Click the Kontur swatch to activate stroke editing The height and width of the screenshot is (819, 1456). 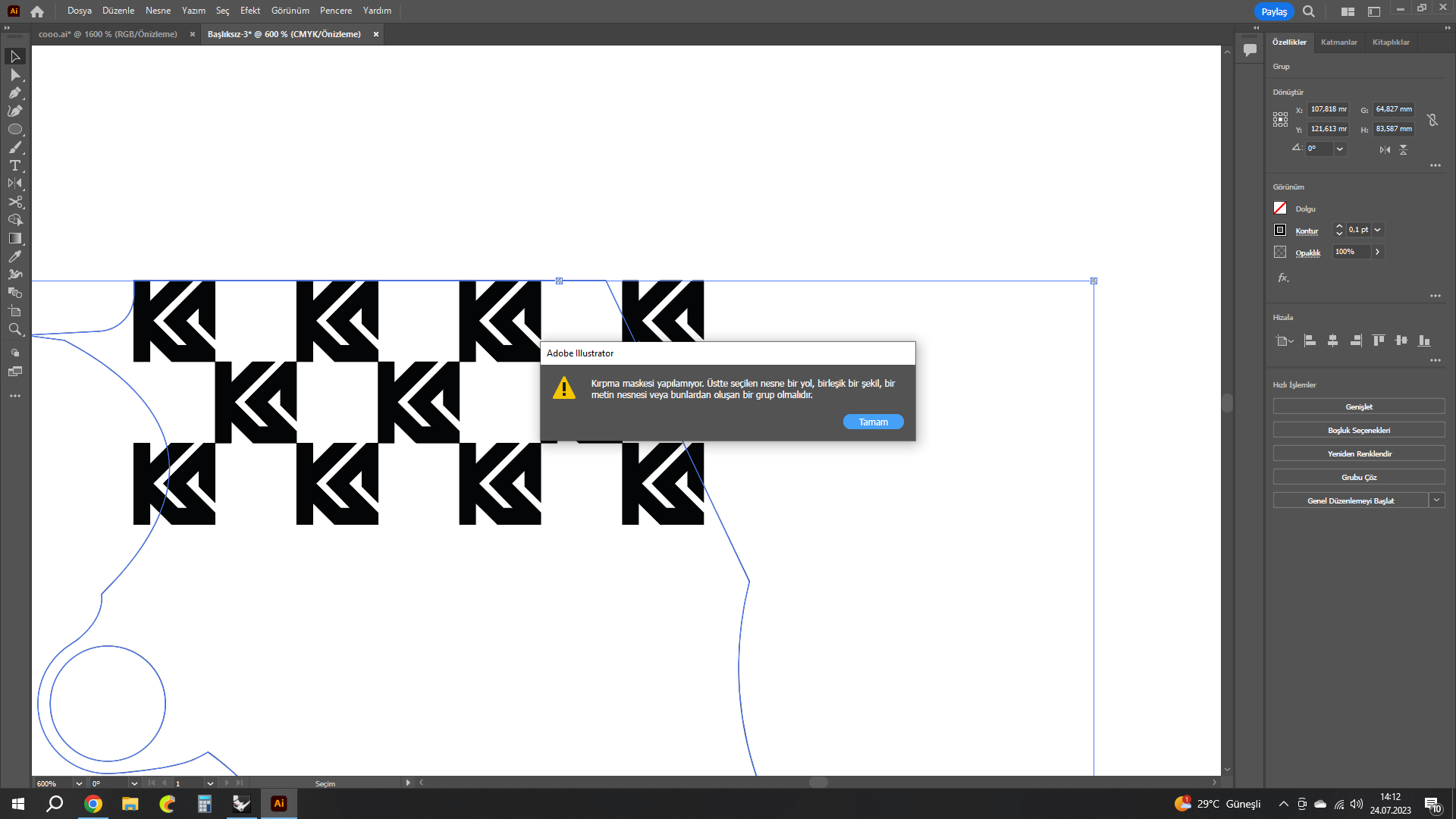coord(1279,229)
